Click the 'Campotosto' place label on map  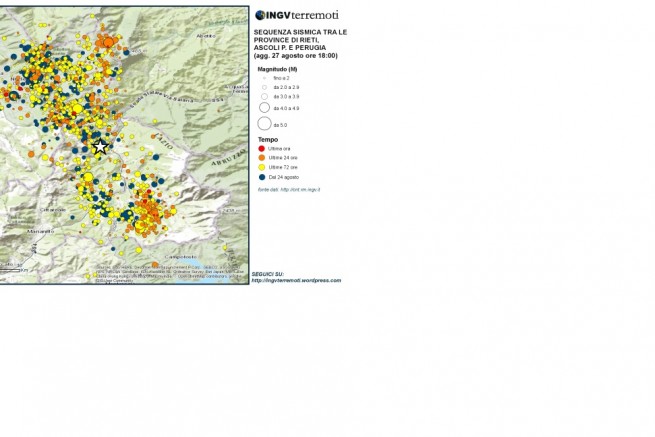(181, 254)
